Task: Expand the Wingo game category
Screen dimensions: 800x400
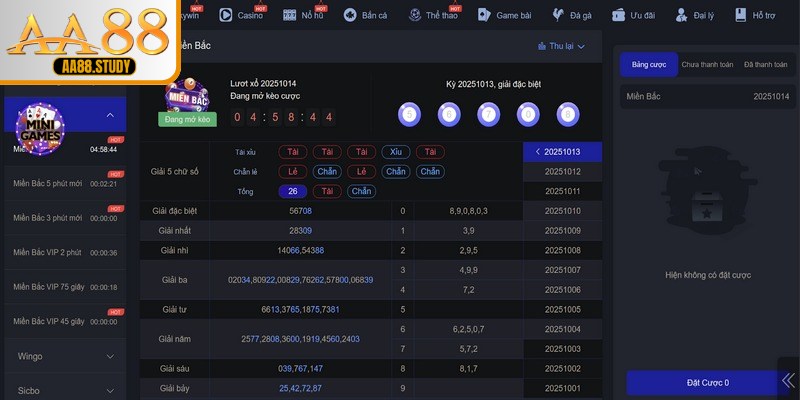Action: 63,356
